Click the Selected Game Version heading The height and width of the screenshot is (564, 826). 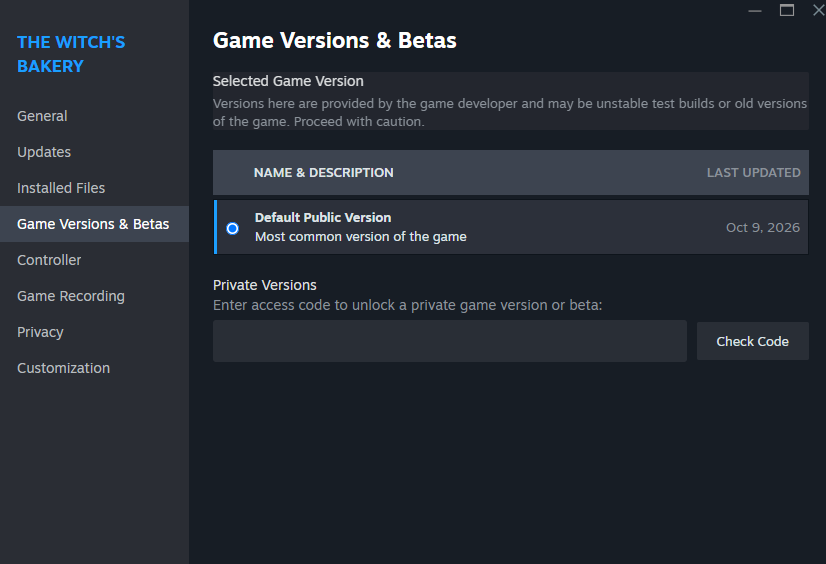[x=288, y=81]
